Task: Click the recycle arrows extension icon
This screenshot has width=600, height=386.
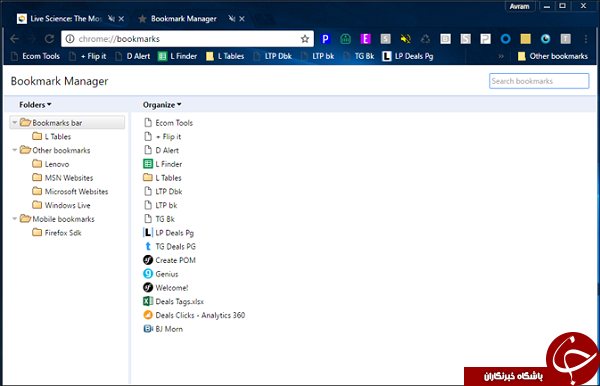Action: click(426, 39)
